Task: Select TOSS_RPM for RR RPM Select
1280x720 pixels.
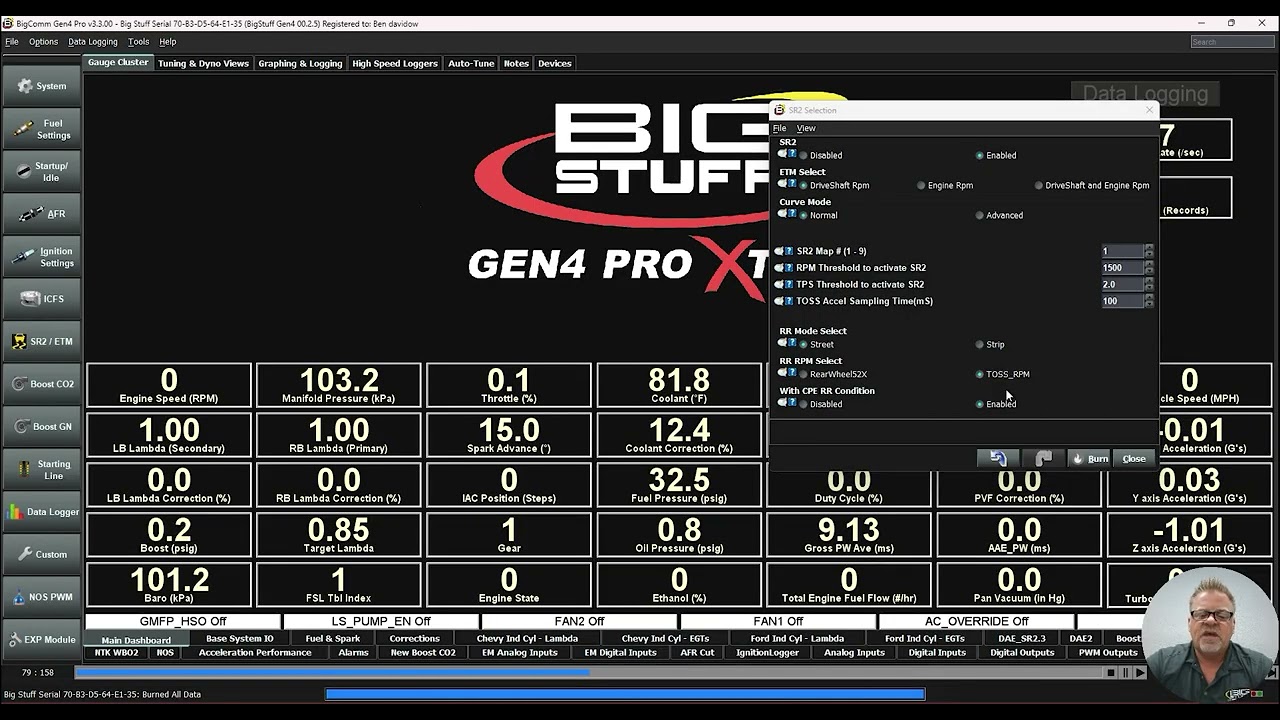Action: (x=1002, y=374)
